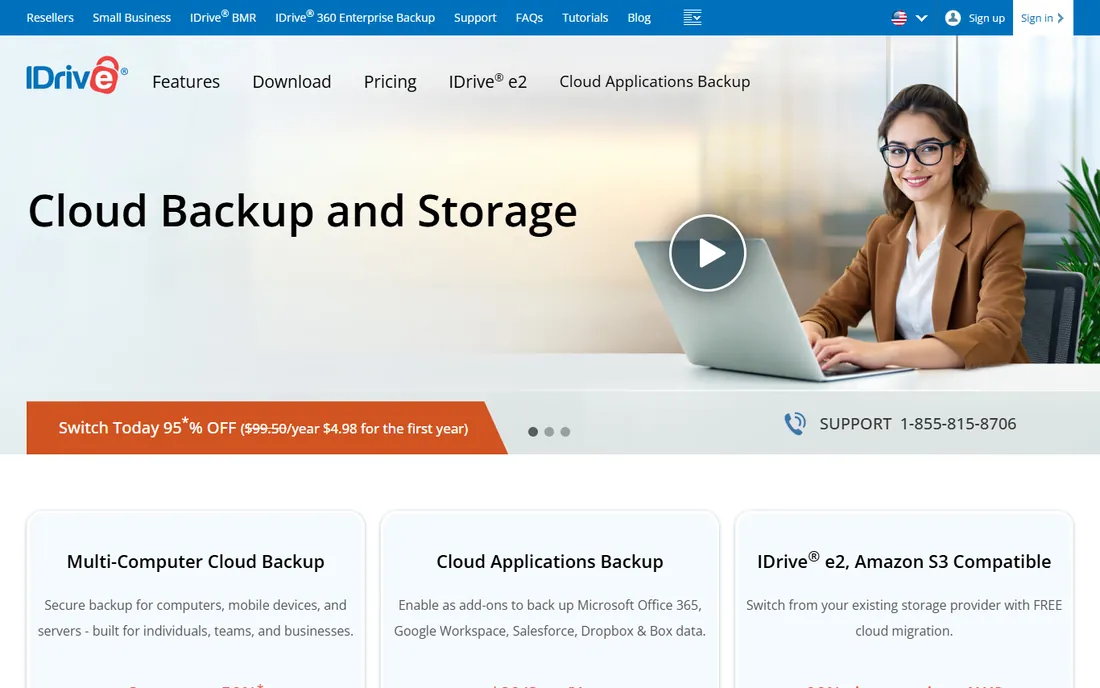Image resolution: width=1100 pixels, height=688 pixels.
Task: Open the menu list icon after Blog
Action: coord(692,18)
